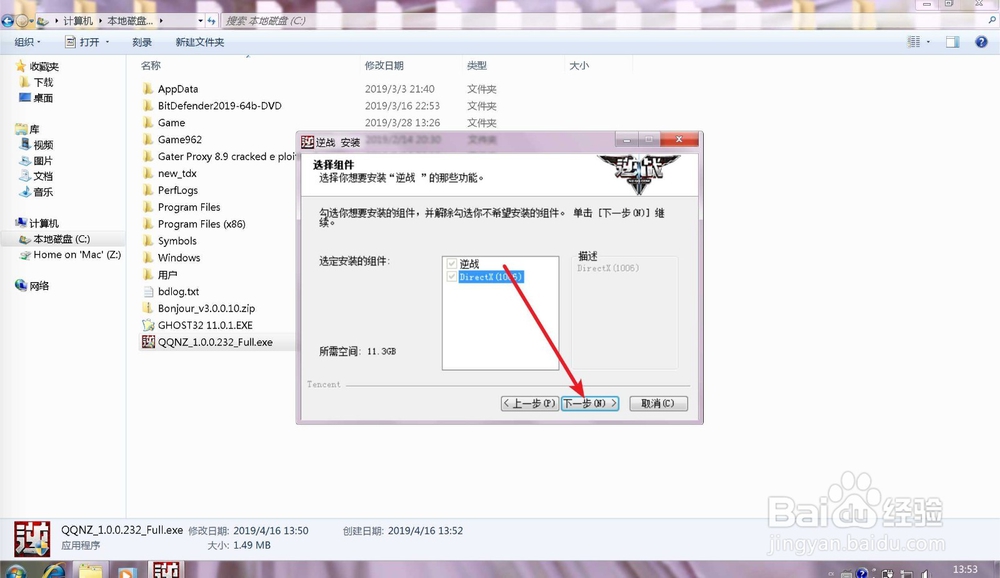1000x578 pixels.
Task: Open the views dropdown next to the list icon
Action: point(928,41)
